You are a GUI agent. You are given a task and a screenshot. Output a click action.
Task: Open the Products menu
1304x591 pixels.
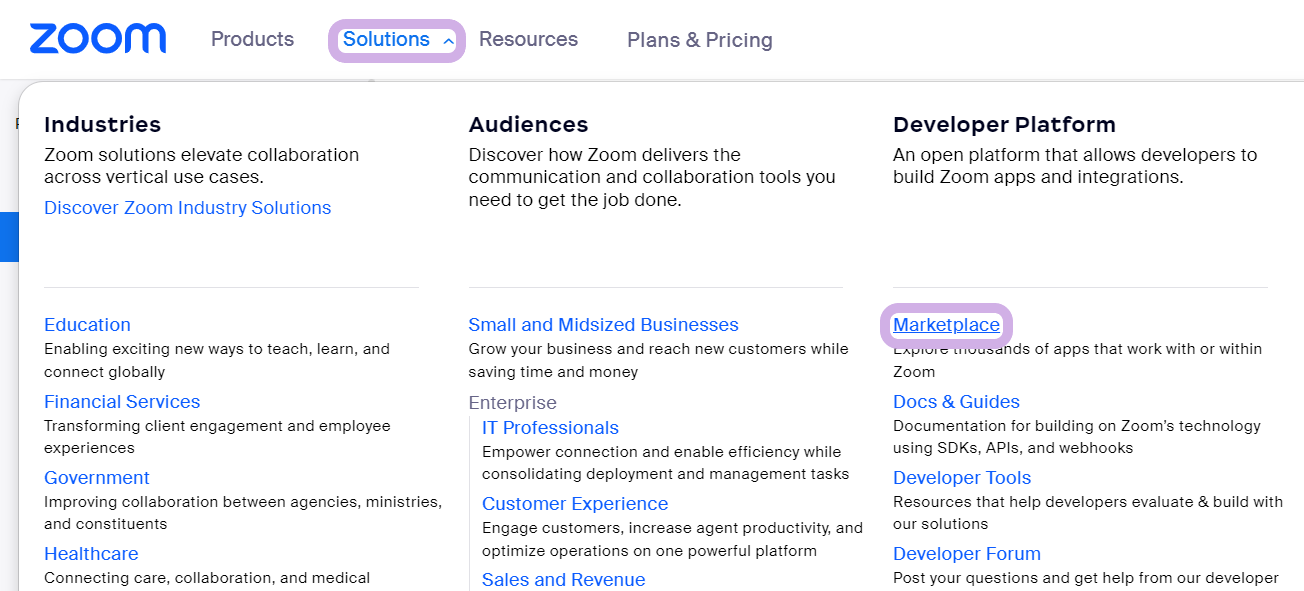[252, 39]
